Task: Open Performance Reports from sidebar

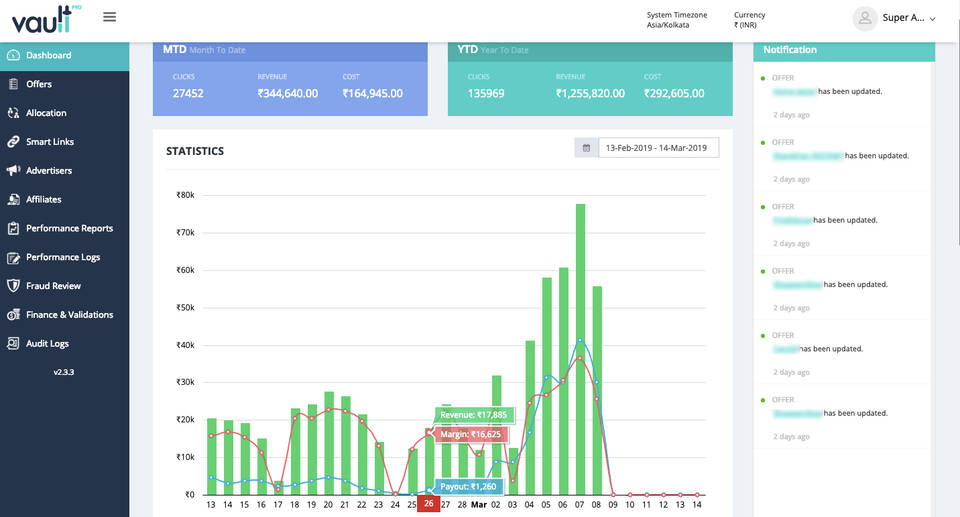Action: click(x=69, y=229)
